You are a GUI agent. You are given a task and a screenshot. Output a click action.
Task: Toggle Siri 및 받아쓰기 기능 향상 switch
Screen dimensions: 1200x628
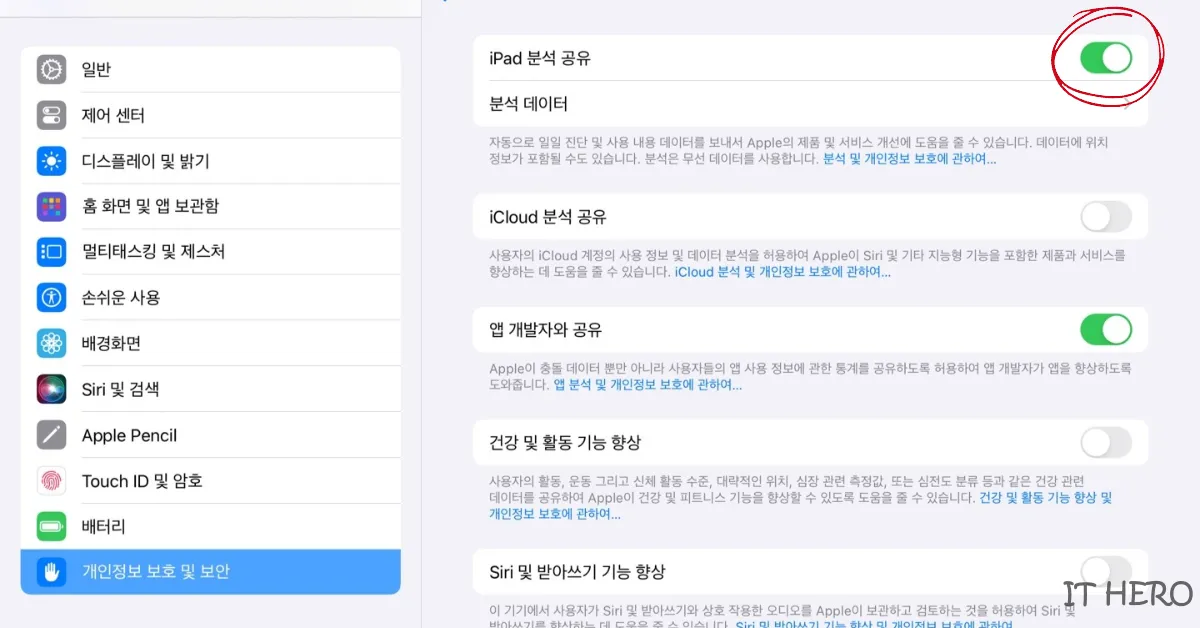(x=1106, y=572)
